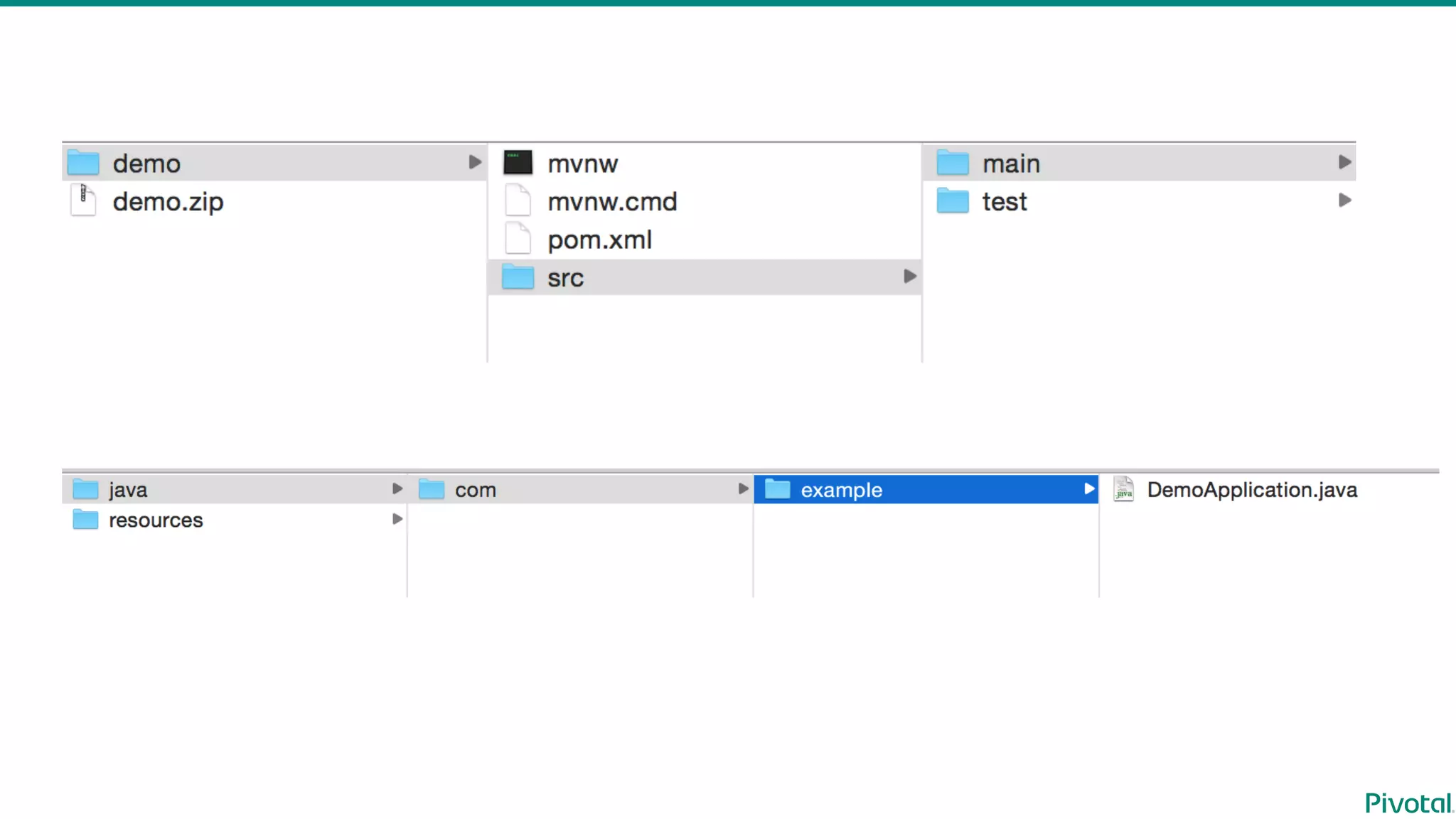Click the test folder icon
This screenshot has width=1456, height=819.
953,201
